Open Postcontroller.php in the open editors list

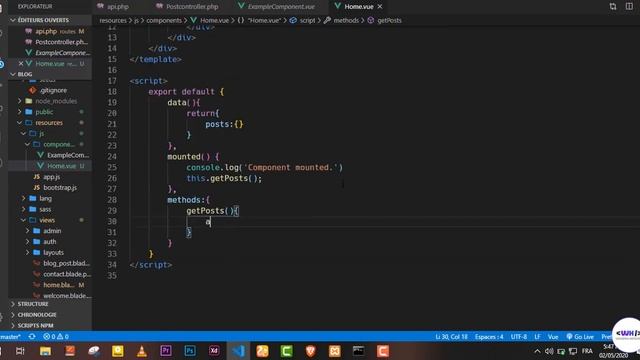[x=50, y=42]
